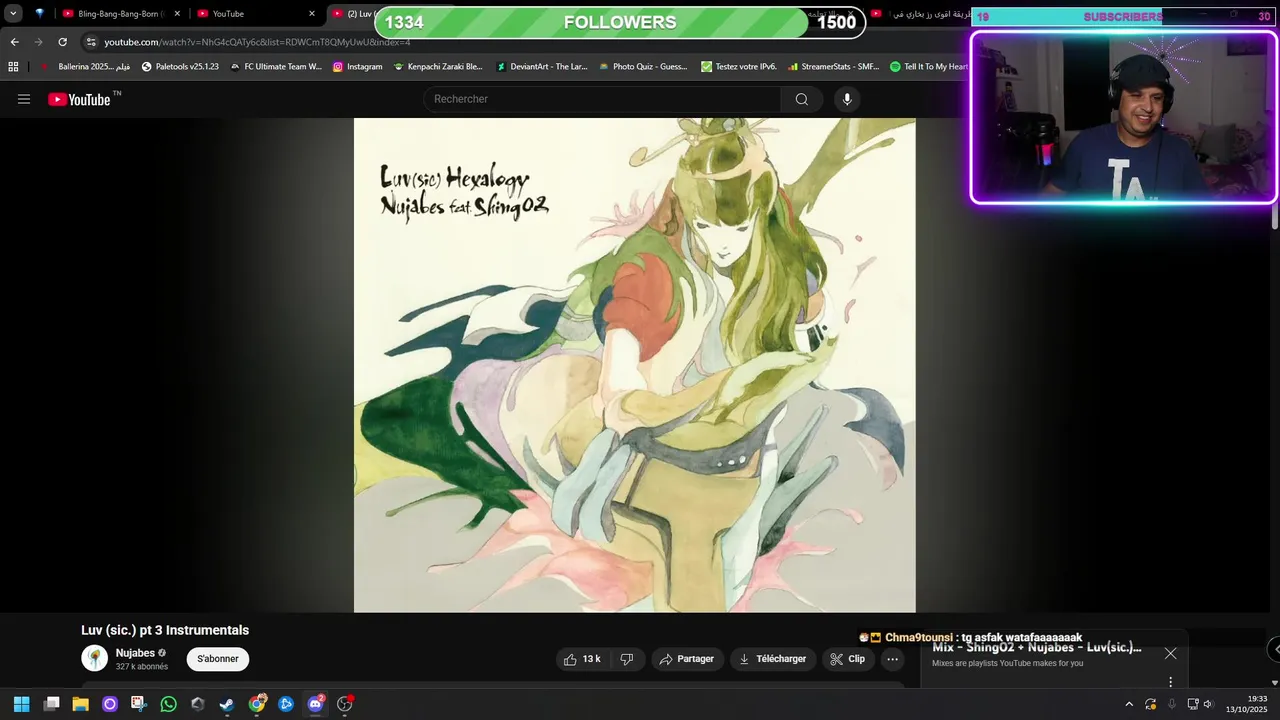The height and width of the screenshot is (720, 1280).
Task: Click the search magnifier button
Action: pos(802,99)
